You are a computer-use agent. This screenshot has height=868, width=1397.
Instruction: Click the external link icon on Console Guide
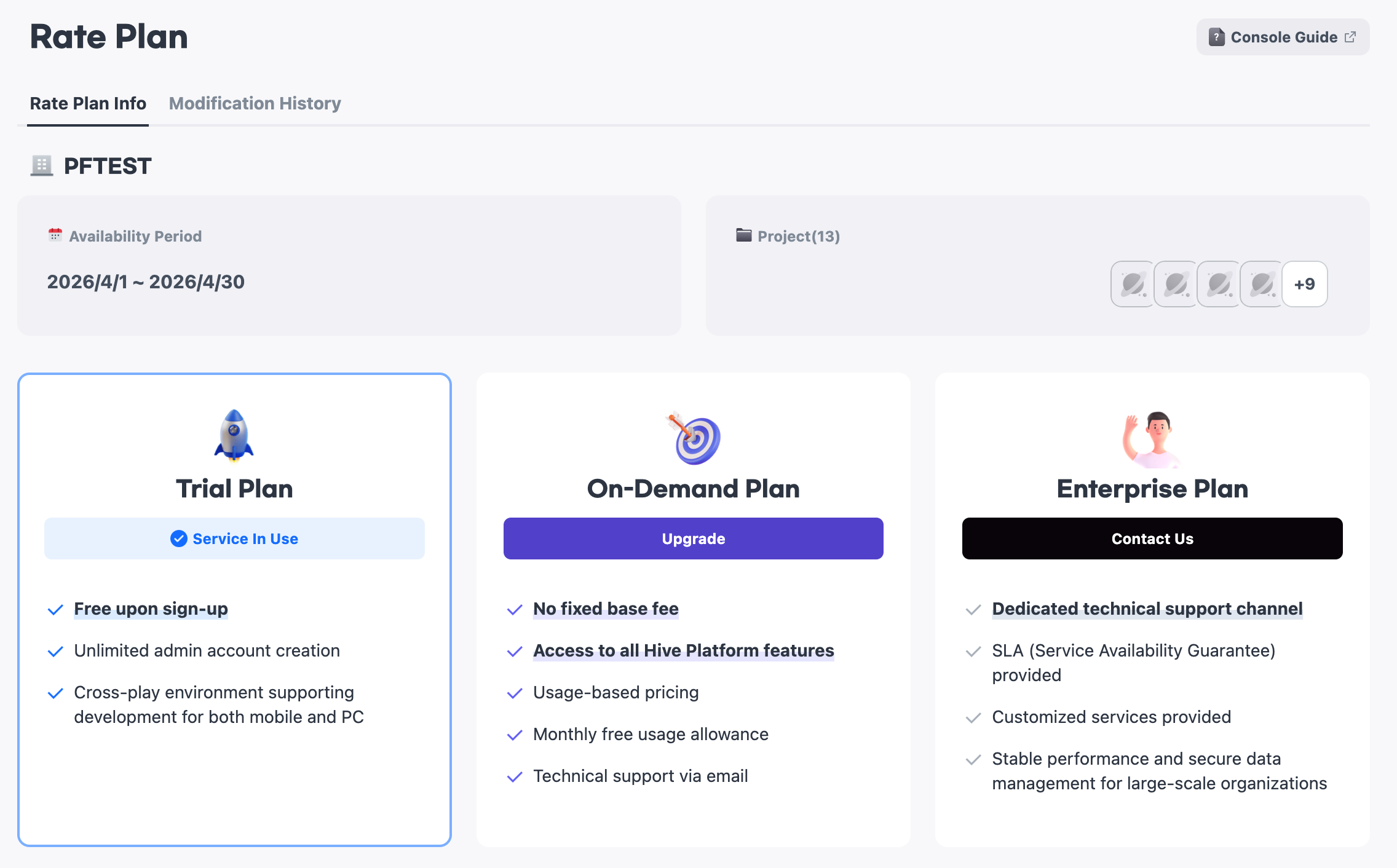click(x=1351, y=37)
